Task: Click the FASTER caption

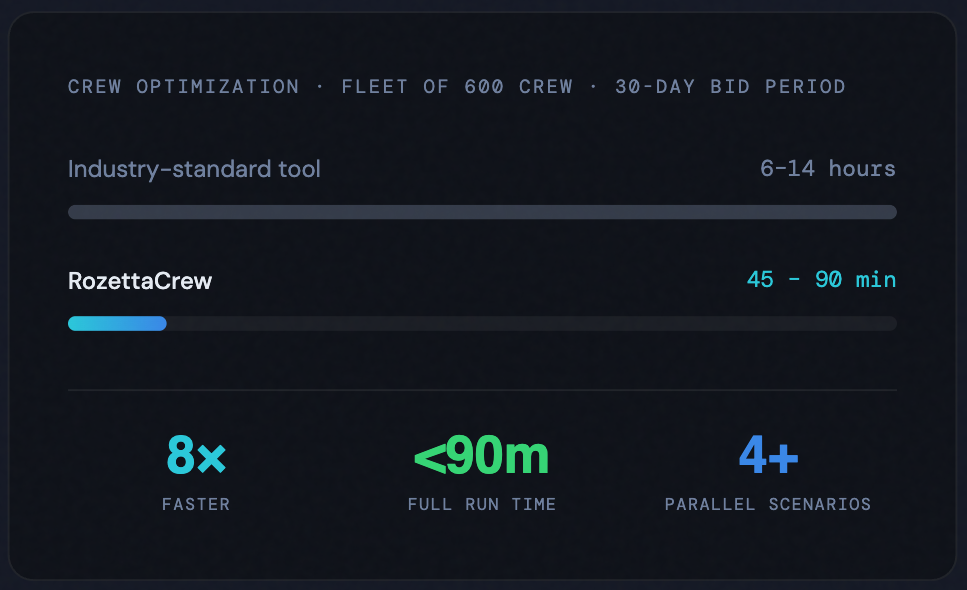Action: point(196,504)
